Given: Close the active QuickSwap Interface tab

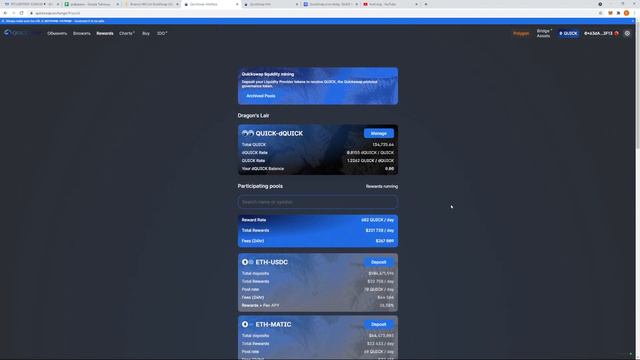Looking at the screenshot, I should (237, 4).
